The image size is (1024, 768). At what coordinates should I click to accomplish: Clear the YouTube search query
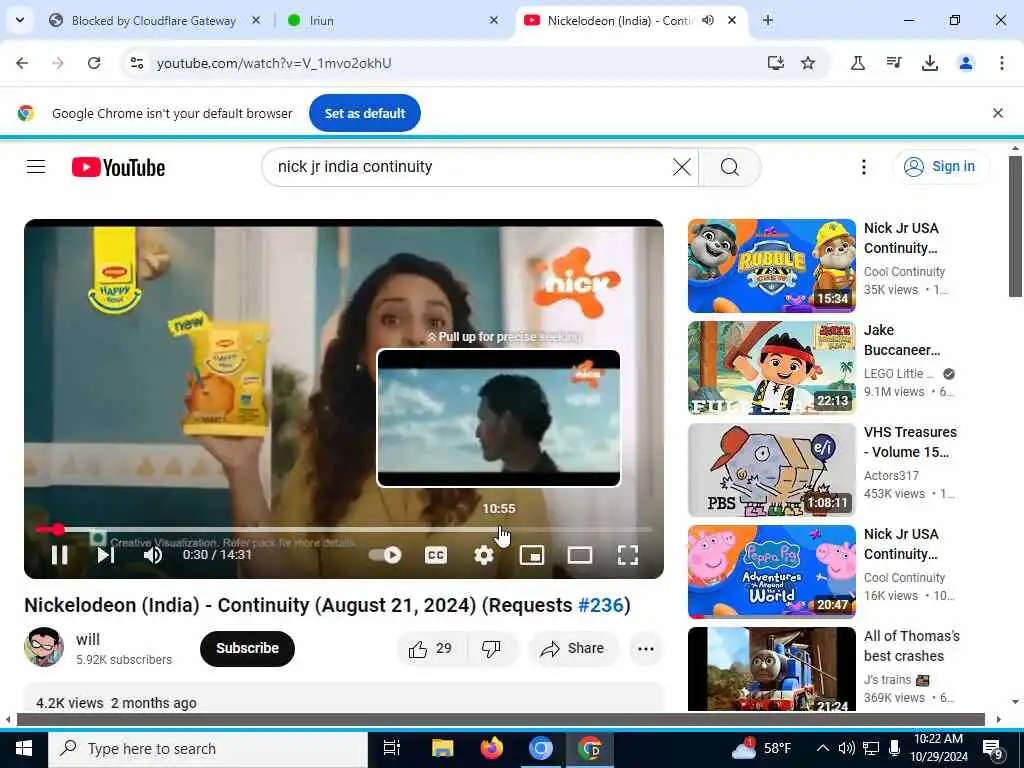coord(681,167)
